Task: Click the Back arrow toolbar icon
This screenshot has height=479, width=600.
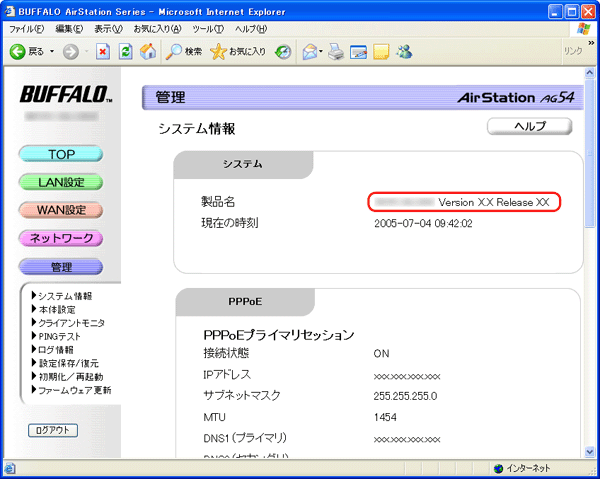Action: (17, 52)
